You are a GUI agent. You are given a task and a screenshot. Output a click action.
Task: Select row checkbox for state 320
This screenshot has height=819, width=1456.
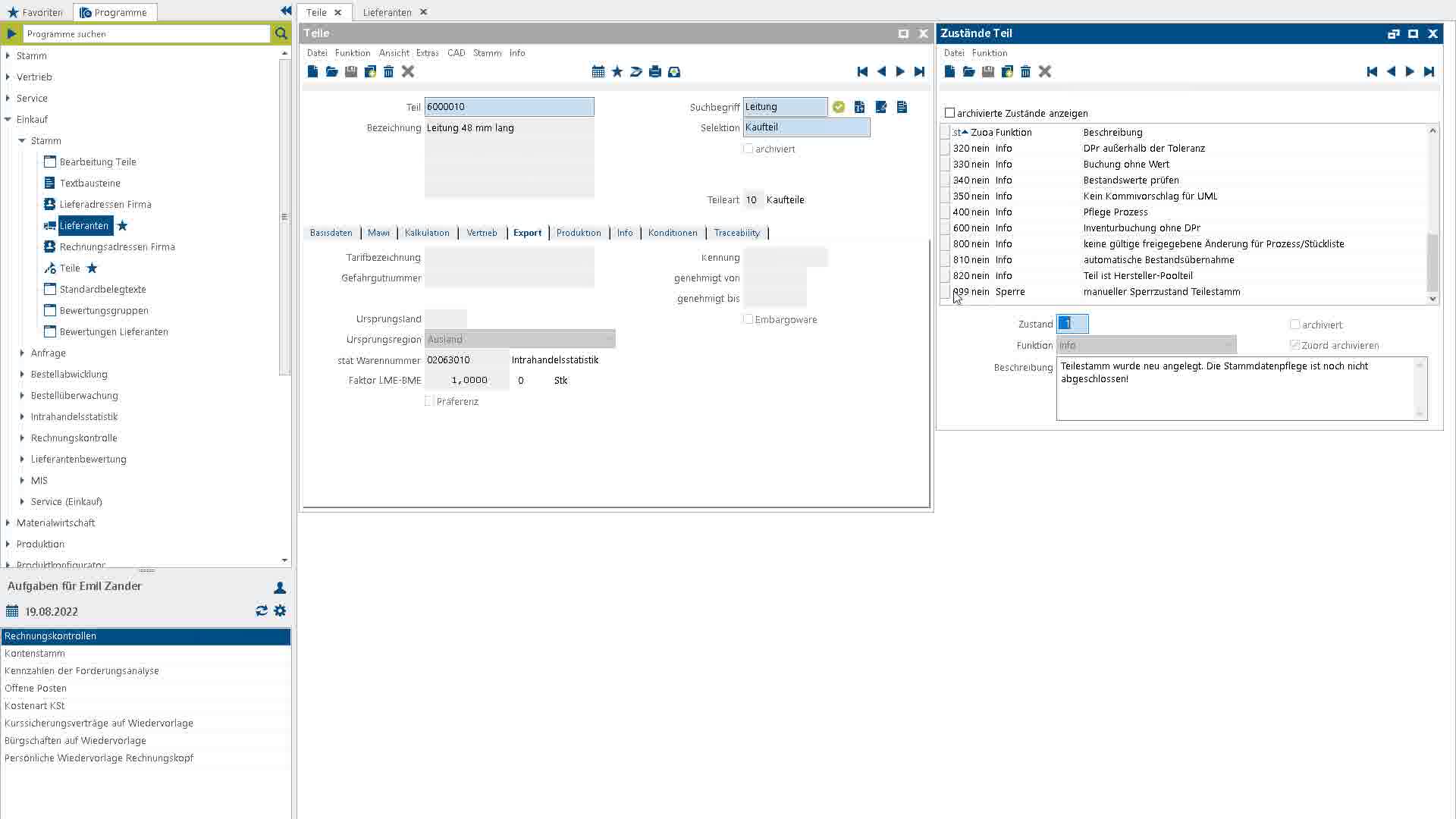coord(945,149)
